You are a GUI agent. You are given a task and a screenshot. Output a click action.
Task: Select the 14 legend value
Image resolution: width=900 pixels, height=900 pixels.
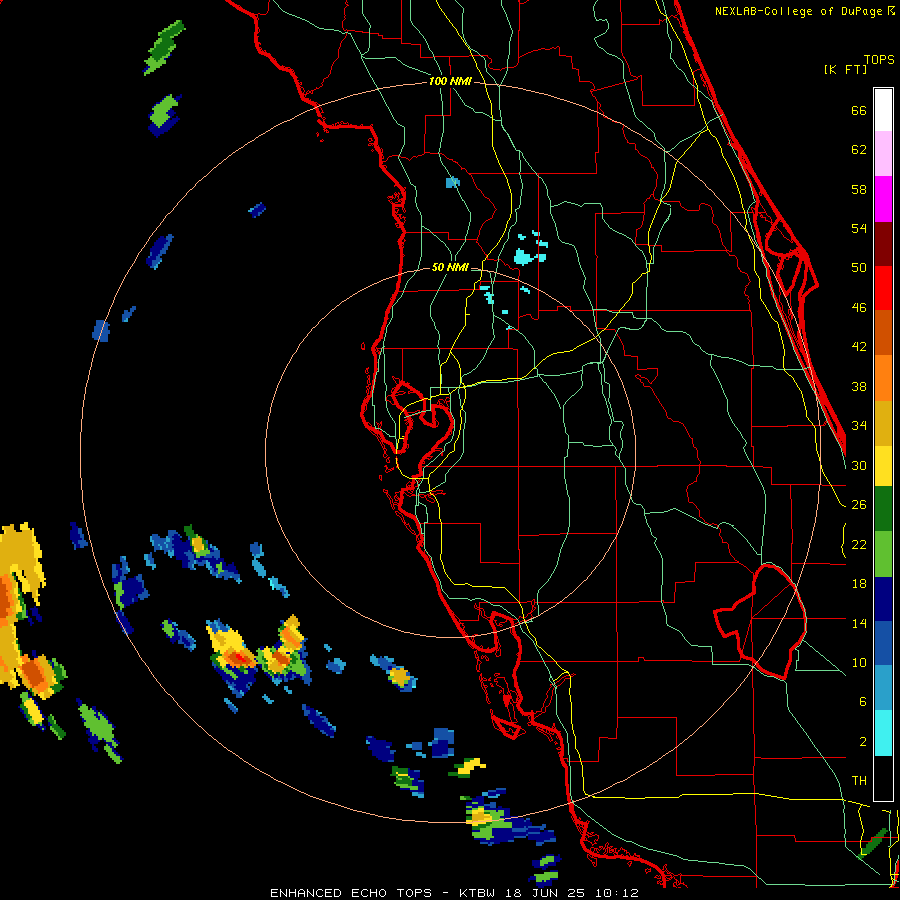tap(859, 623)
